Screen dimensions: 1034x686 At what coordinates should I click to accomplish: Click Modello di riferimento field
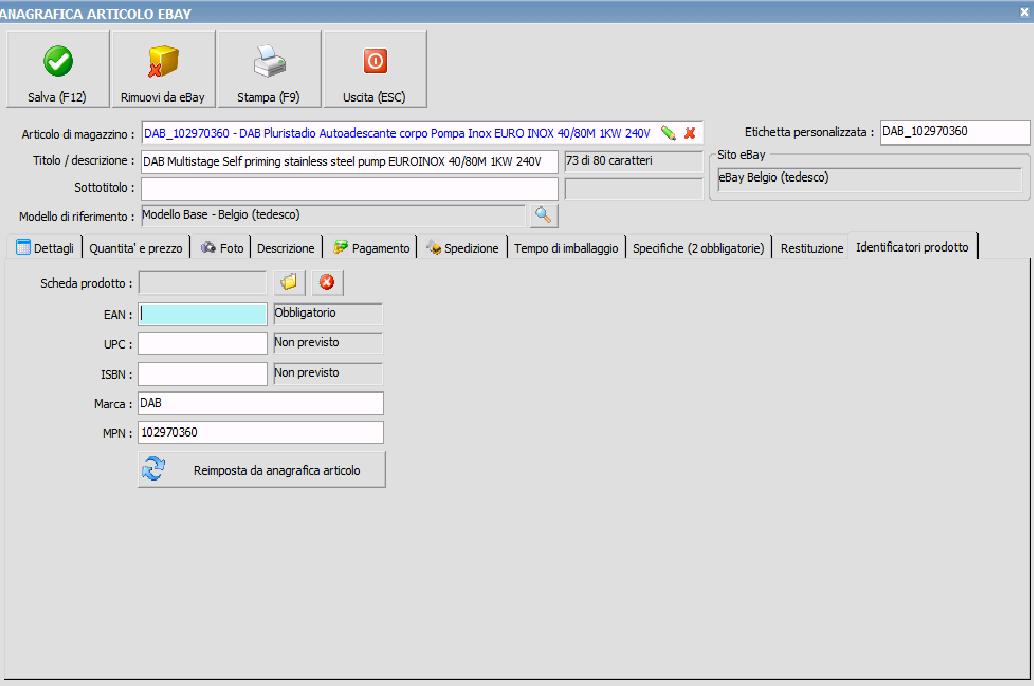pyautogui.click(x=334, y=215)
